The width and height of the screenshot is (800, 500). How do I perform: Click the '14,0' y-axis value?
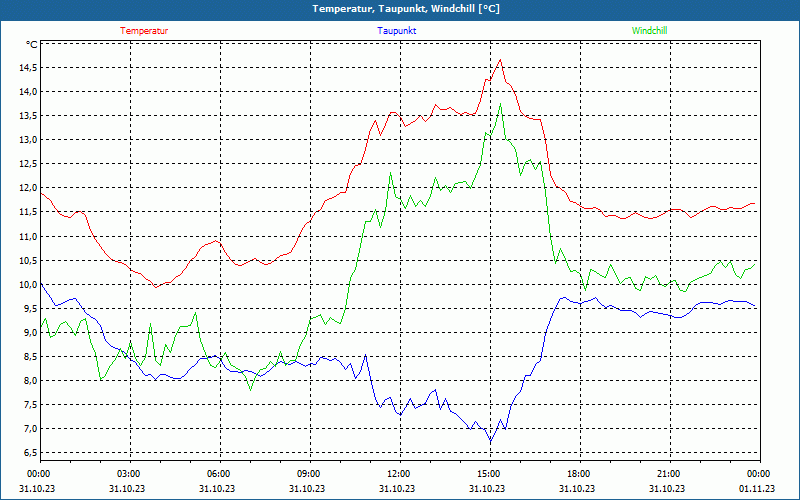click(x=29, y=92)
